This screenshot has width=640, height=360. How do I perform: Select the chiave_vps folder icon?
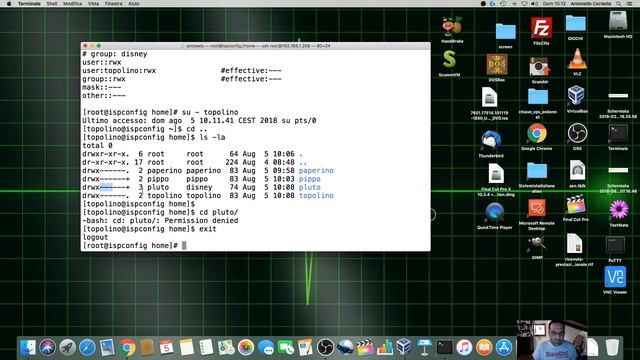538,98
